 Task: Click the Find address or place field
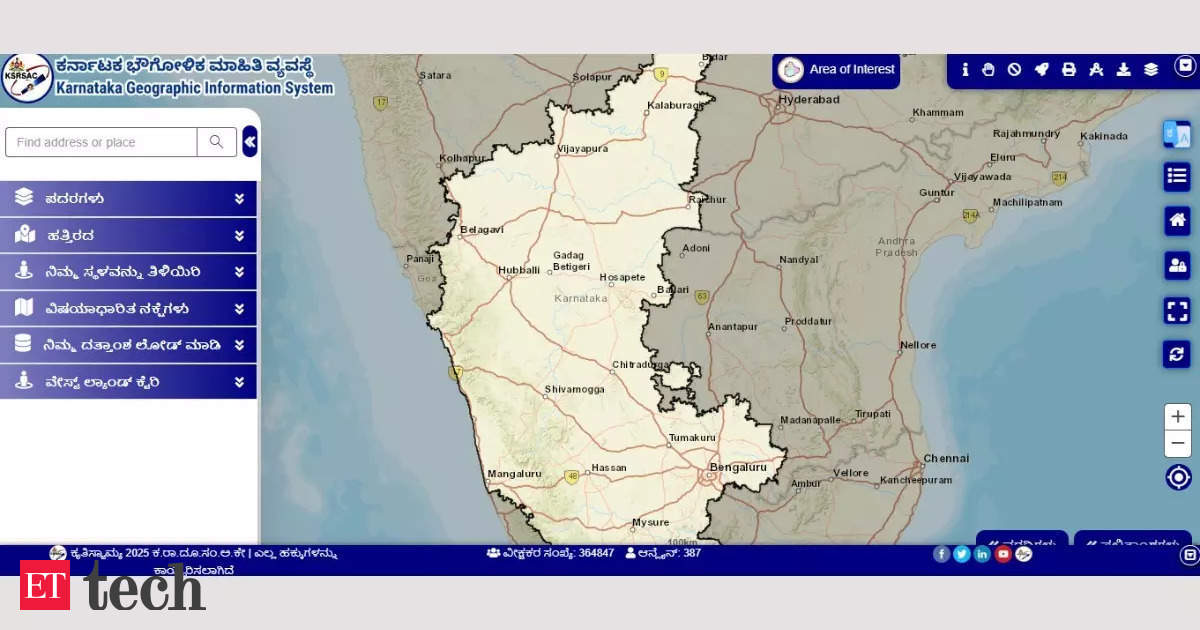(101, 142)
